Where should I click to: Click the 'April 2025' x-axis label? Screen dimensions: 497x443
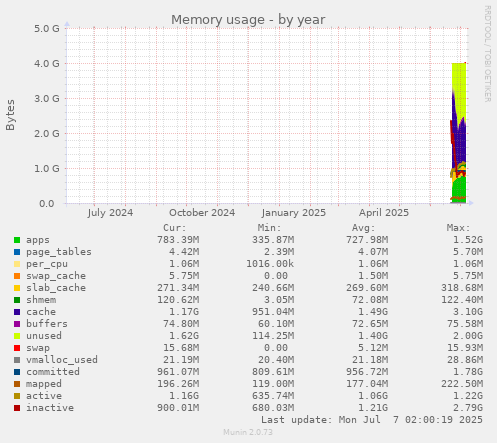click(384, 213)
